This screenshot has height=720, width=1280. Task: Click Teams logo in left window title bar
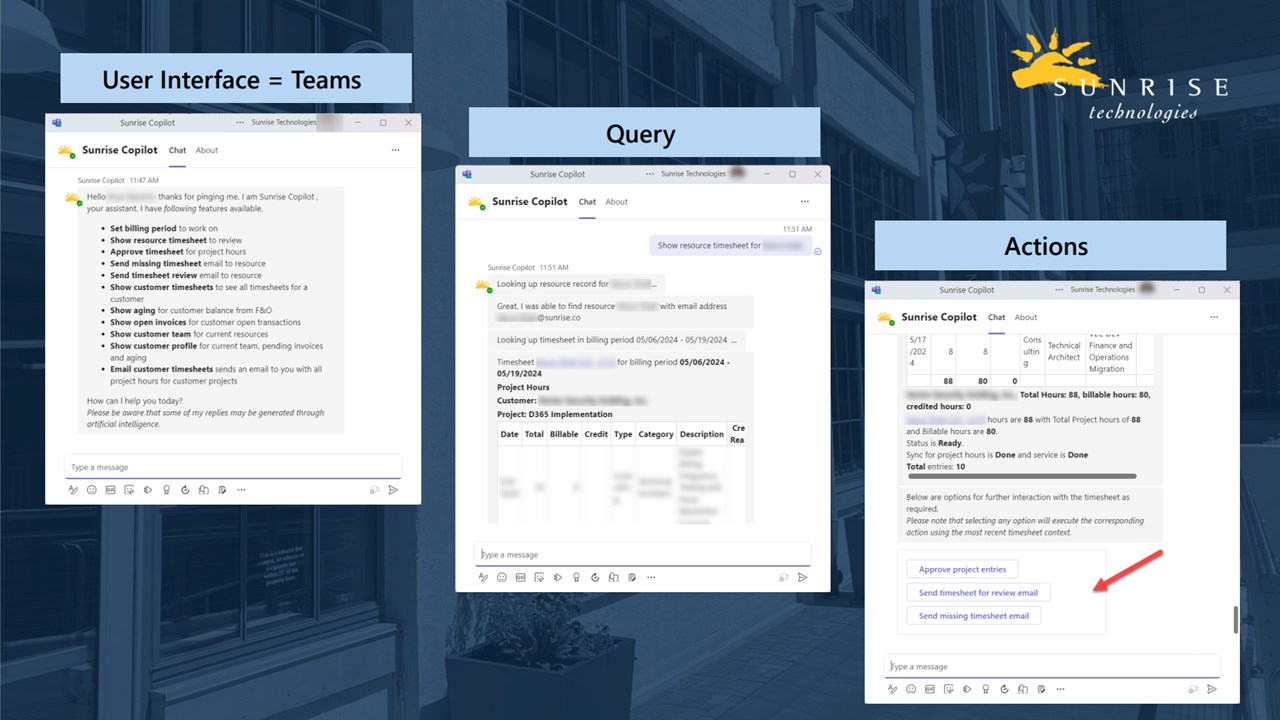[x=57, y=123]
